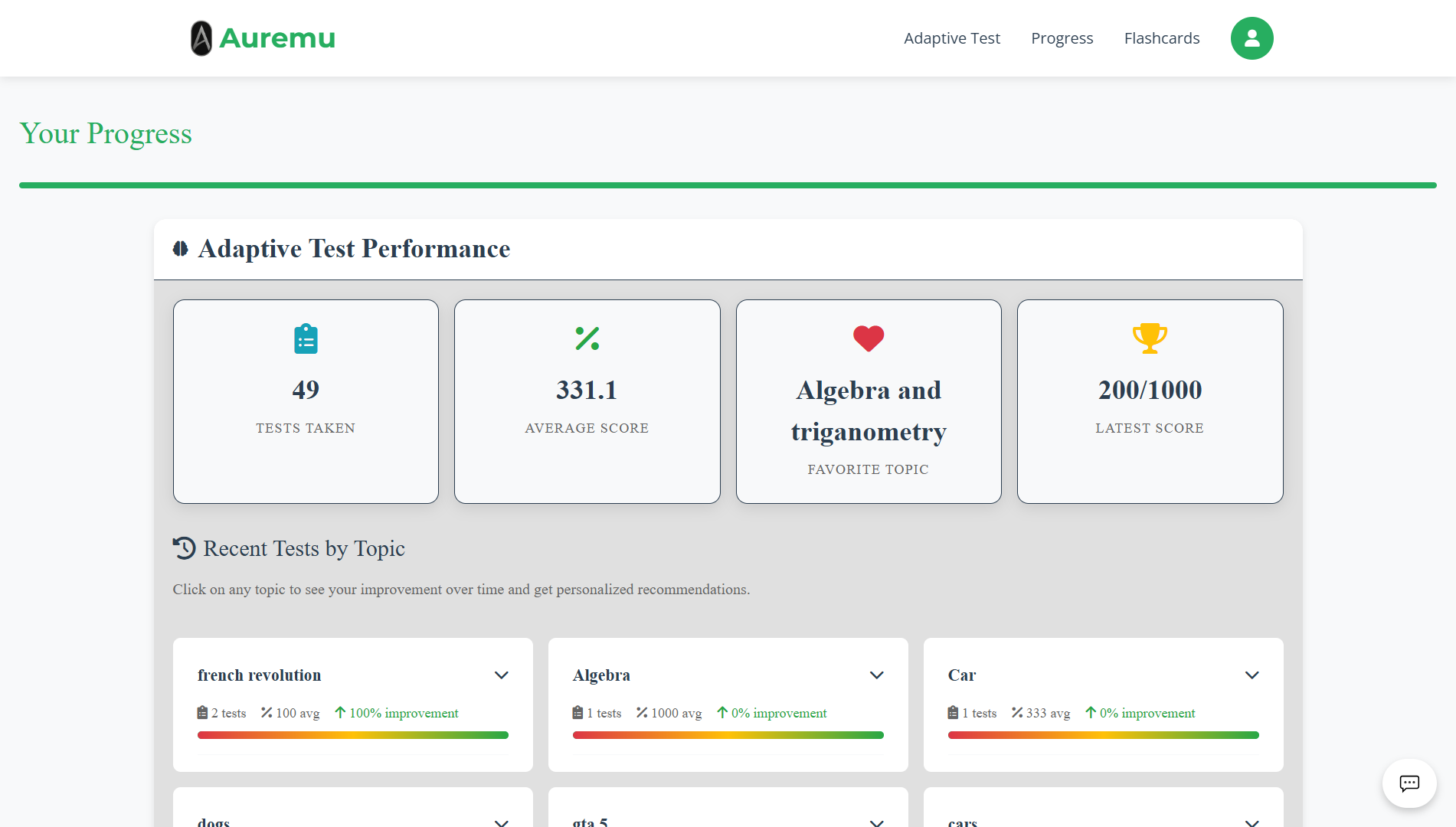Click '0% improvement' in the Algebra card
The width and height of the screenshot is (1456, 827).
point(779,713)
